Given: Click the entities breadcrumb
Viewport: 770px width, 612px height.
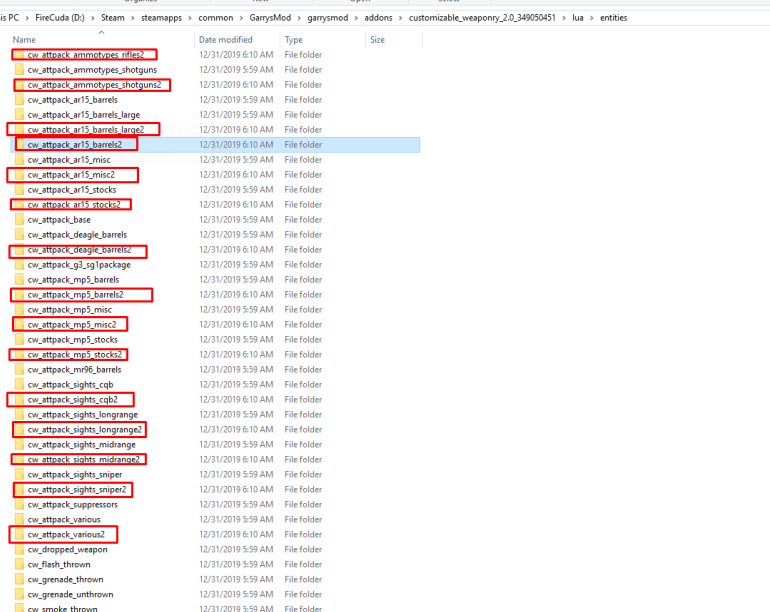Looking at the screenshot, I should tap(613, 18).
